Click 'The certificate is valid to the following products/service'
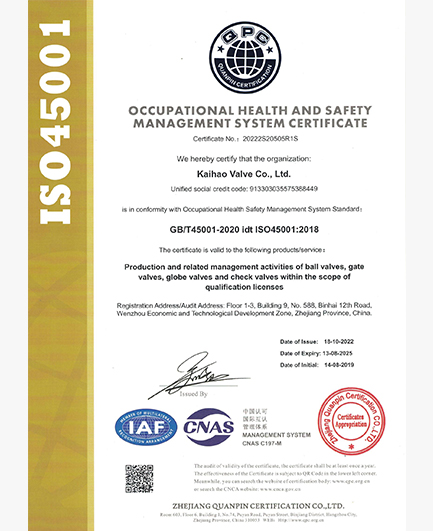This screenshot has height=531, width=433. click(242, 250)
